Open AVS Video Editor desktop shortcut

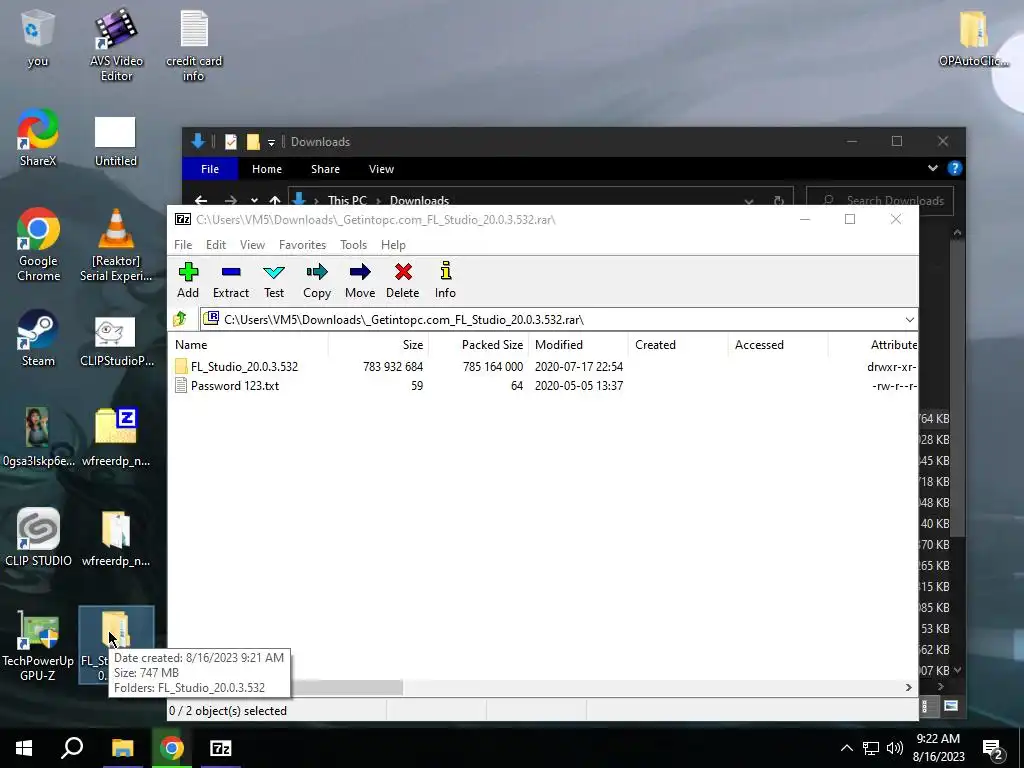[x=116, y=44]
